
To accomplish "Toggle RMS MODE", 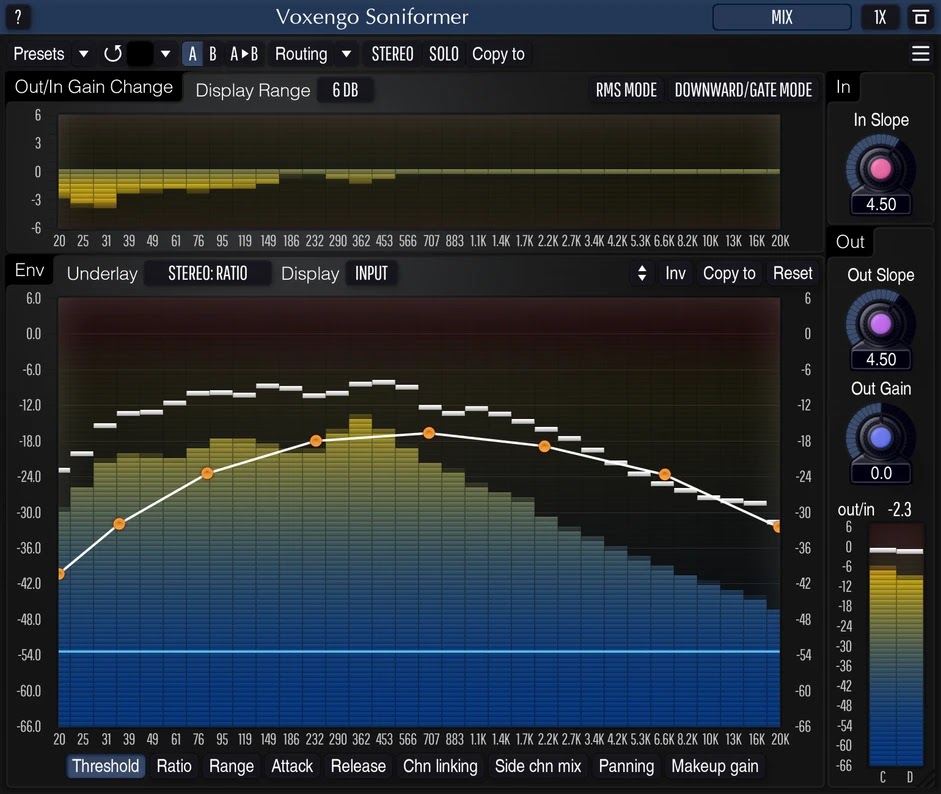I will pos(626,90).
